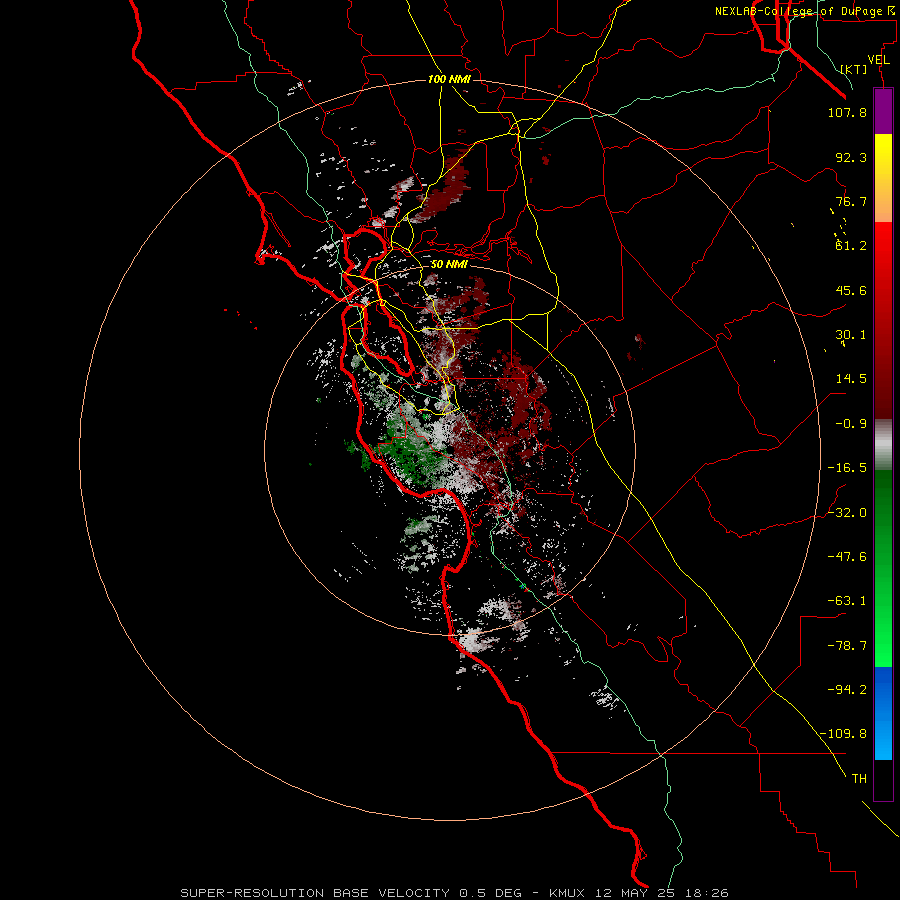Click the 61.2 legend value
Image resolution: width=900 pixels, height=900 pixels.
coord(851,246)
